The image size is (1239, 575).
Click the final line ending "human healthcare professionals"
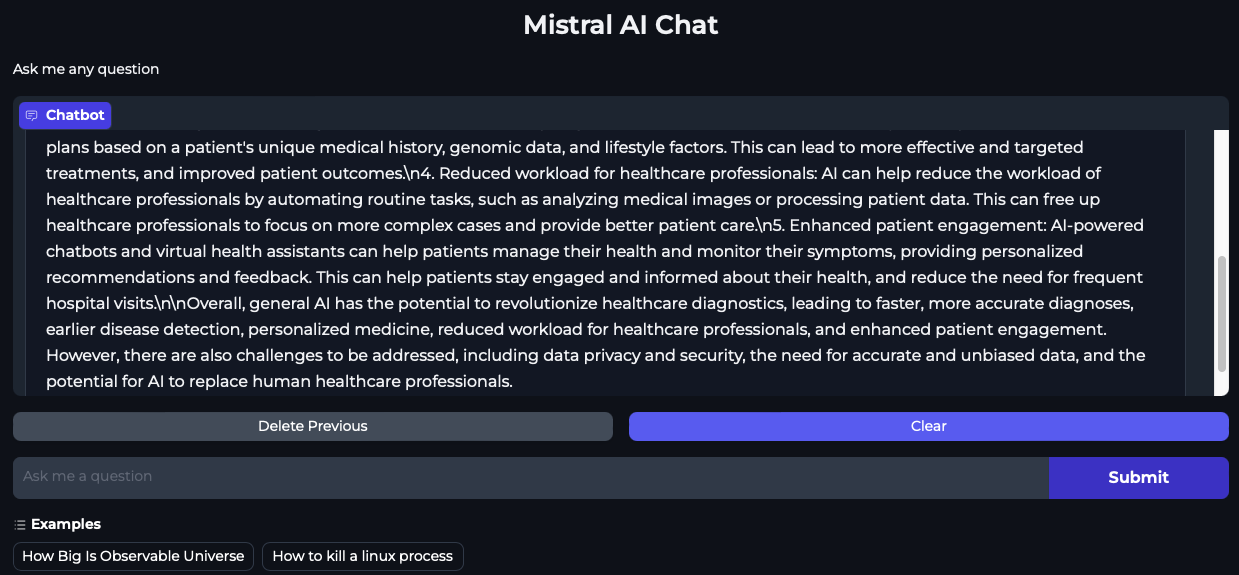[279, 382]
